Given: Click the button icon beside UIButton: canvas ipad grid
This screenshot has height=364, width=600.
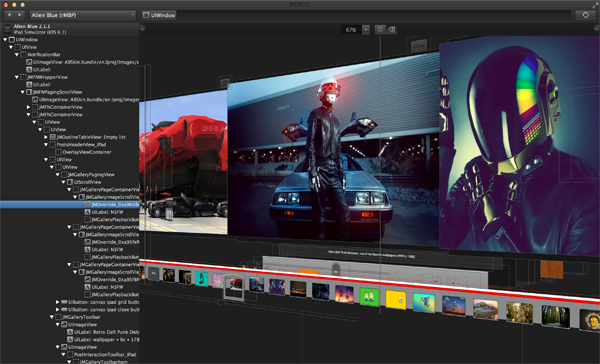Looking at the screenshot, I should click(64, 302).
